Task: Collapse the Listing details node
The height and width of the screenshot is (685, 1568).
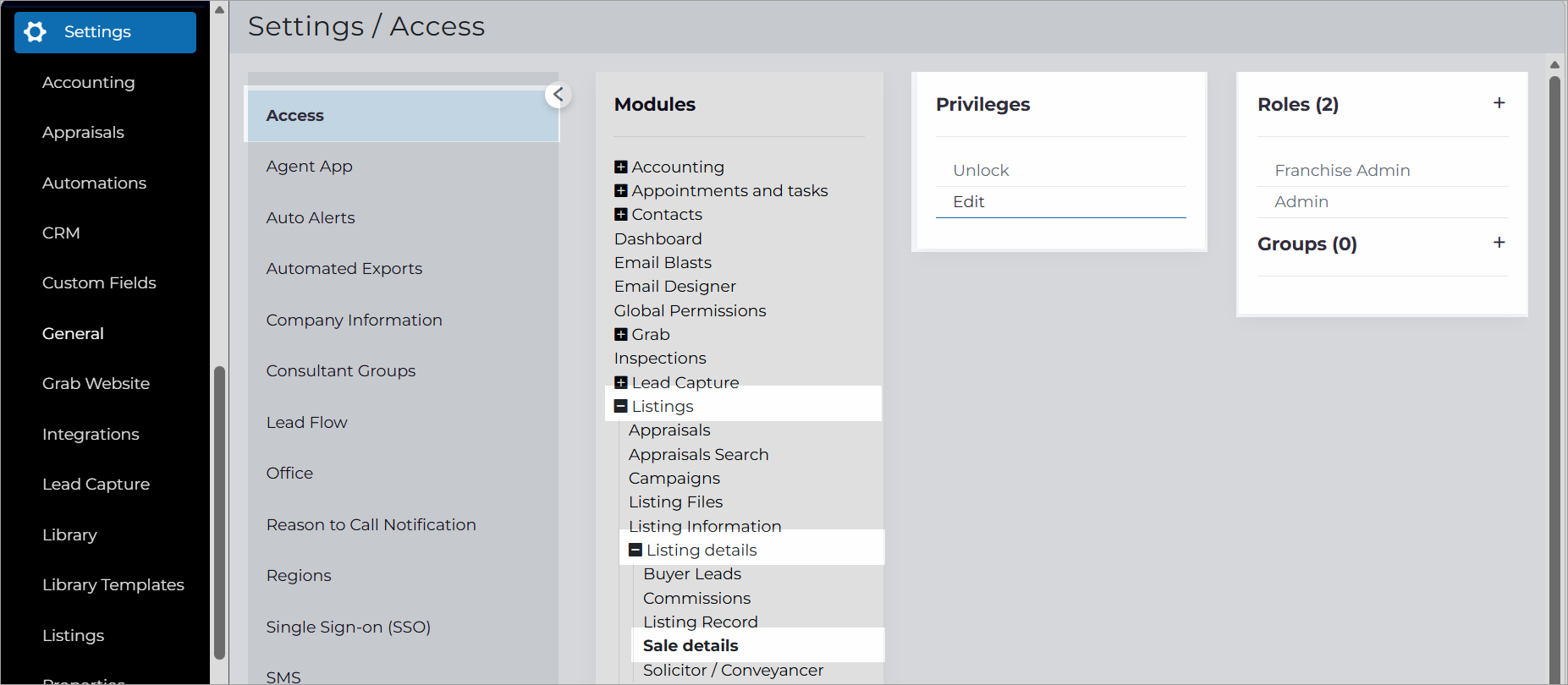Action: point(635,551)
